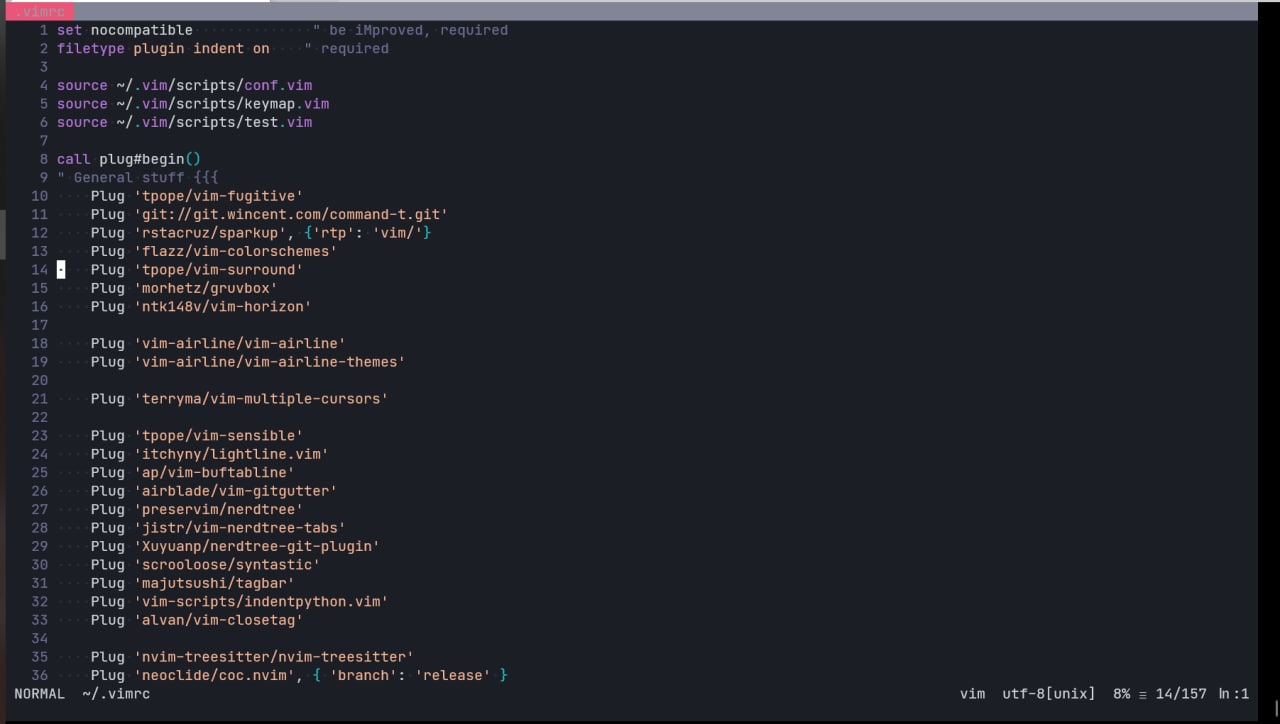Click Plug 'morhetz/gruvbox' line
1280x724 pixels.
[x=184, y=288]
